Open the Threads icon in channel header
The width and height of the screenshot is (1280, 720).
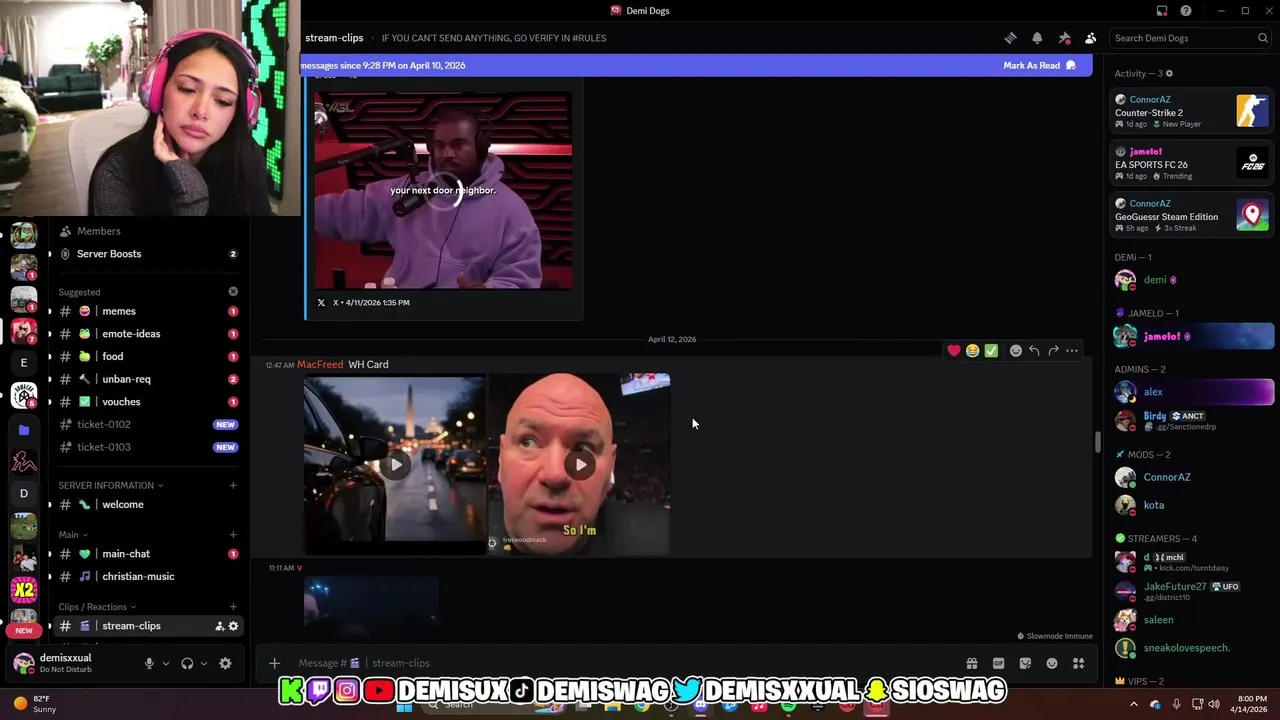[x=1010, y=38]
